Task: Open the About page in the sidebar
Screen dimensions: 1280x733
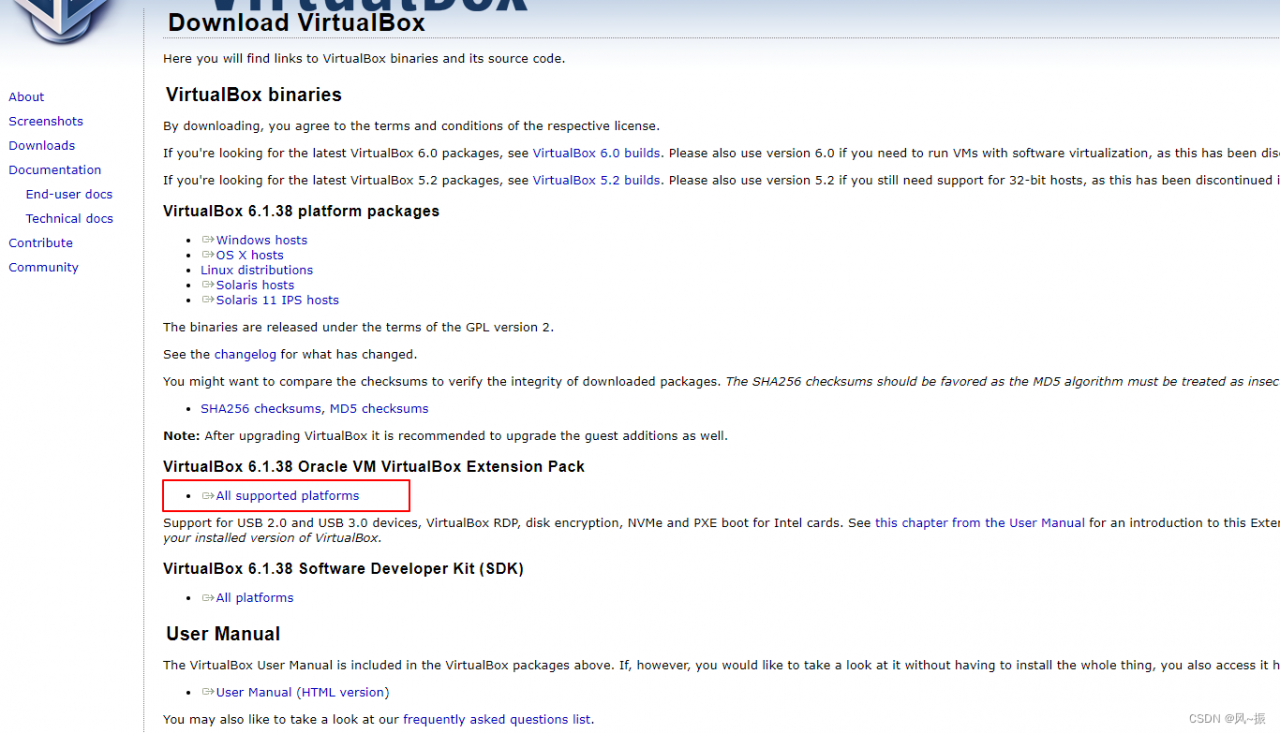Action: [x=27, y=97]
